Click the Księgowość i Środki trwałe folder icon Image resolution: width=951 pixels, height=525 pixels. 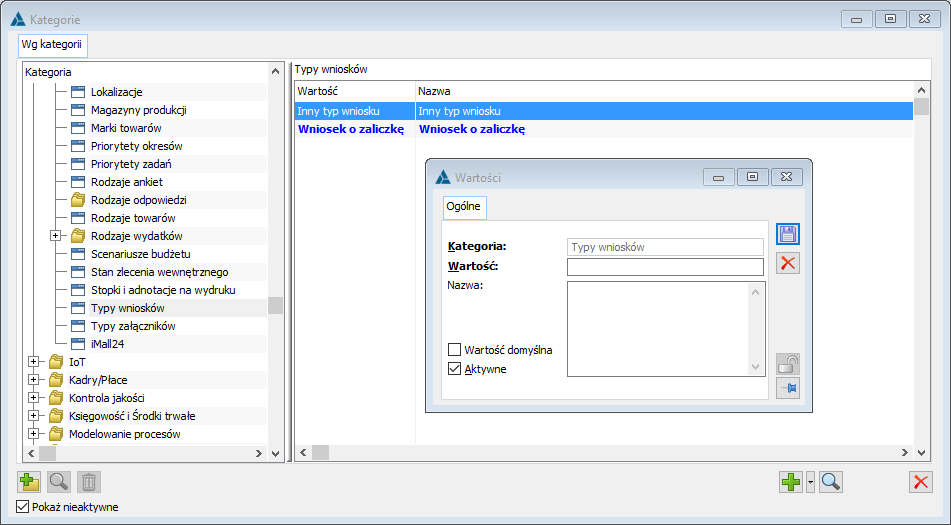[x=56, y=416]
